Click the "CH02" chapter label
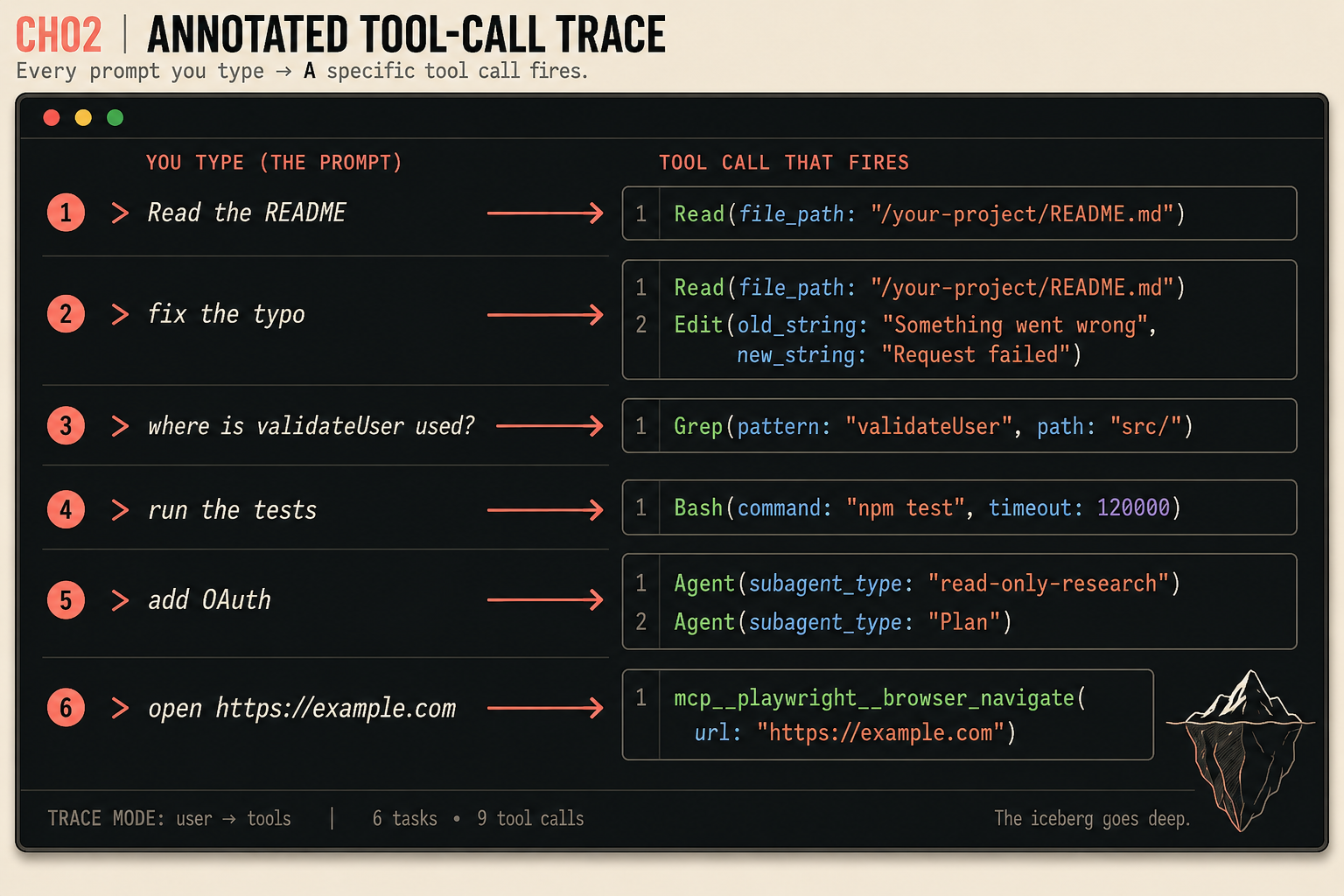 pyautogui.click(x=59, y=36)
